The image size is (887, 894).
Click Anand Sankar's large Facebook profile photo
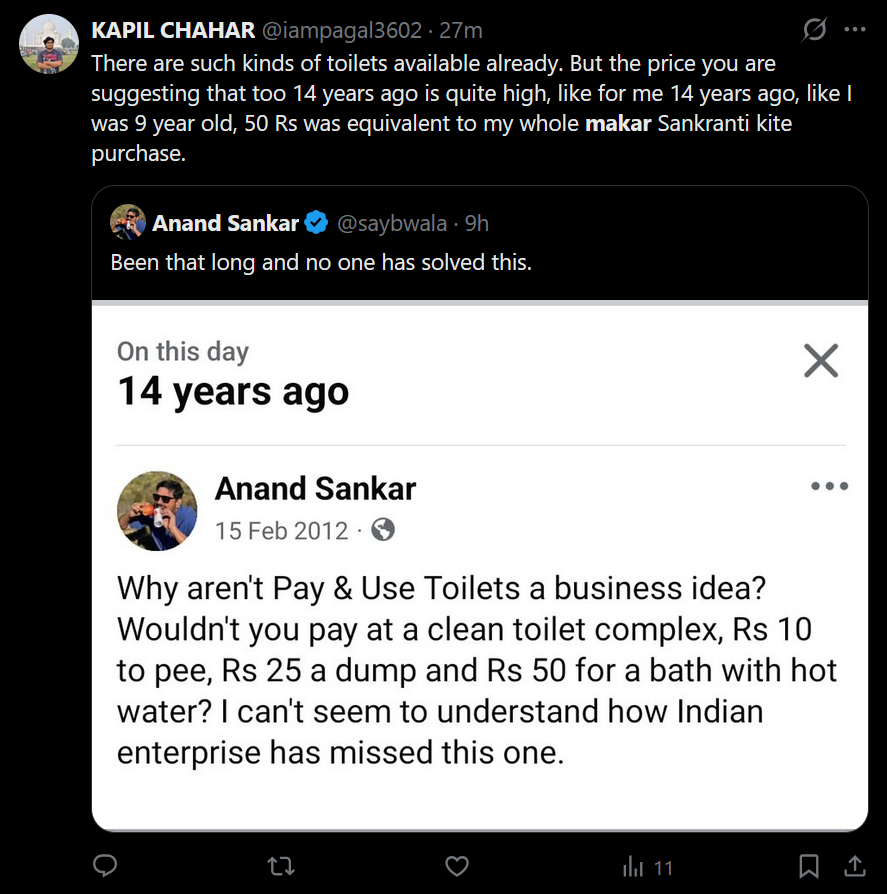pos(157,511)
